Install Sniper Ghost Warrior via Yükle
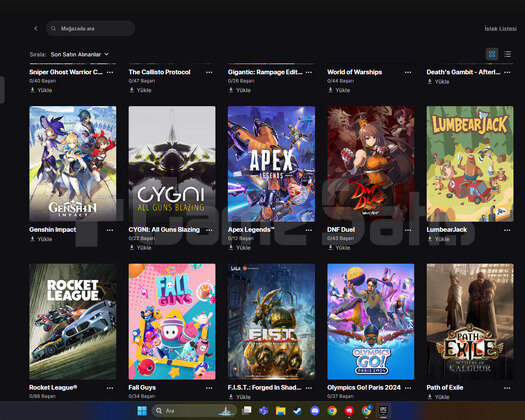Viewport: 525px width, 420px height. coord(41,90)
